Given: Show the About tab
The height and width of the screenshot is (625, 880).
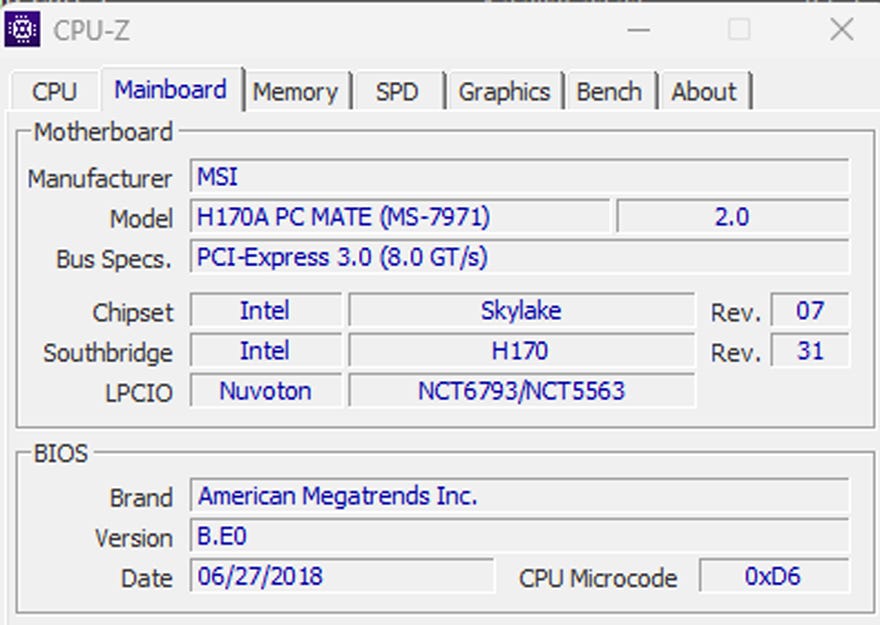Looking at the screenshot, I should pyautogui.click(x=704, y=92).
